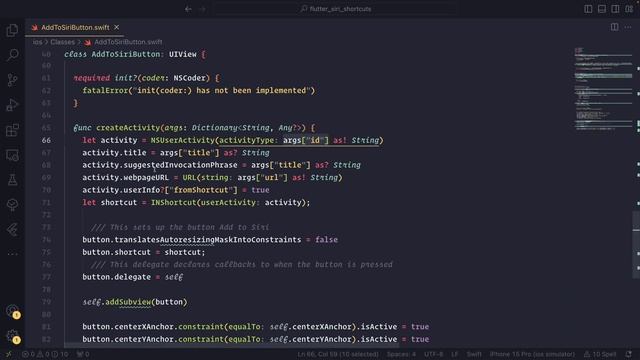Viewport: 640px width, 360px height.
Task: Click the ios breadcrumb segment
Action: click(37, 42)
